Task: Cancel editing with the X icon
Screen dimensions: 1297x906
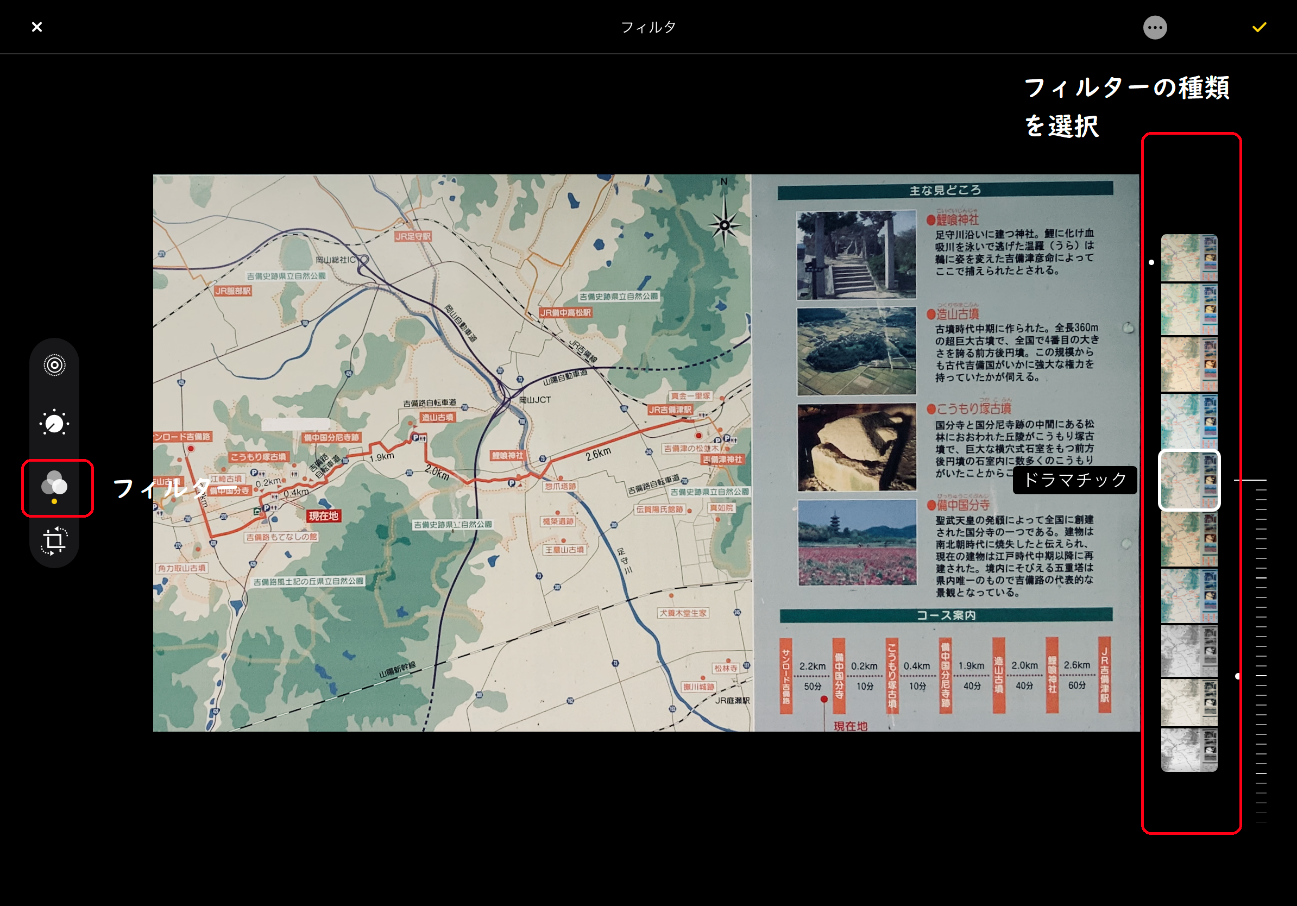Action: pyautogui.click(x=37, y=27)
